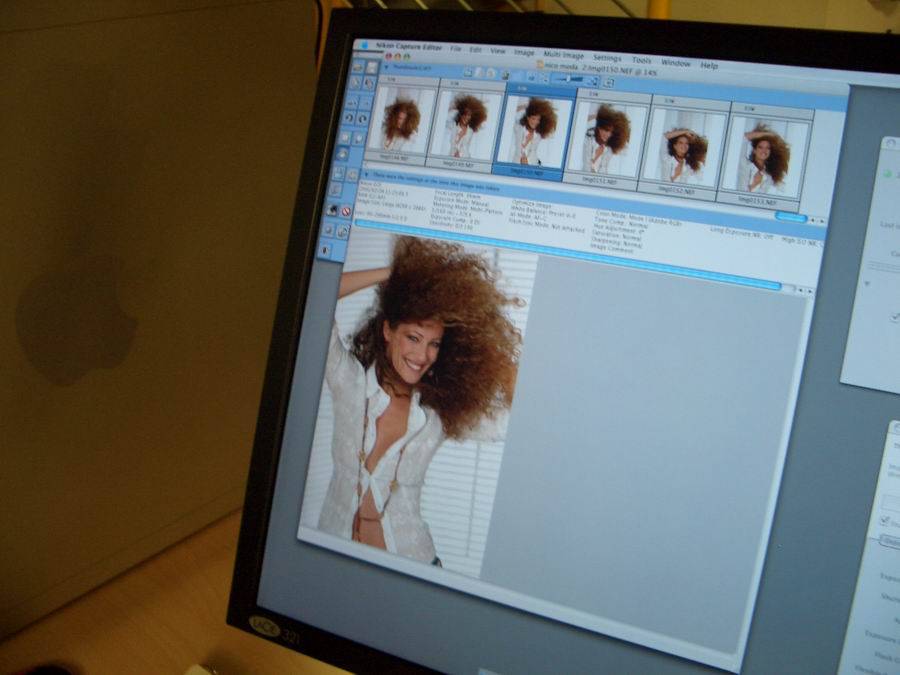Toggle the checkbox in the upper right palette

click(x=893, y=317)
